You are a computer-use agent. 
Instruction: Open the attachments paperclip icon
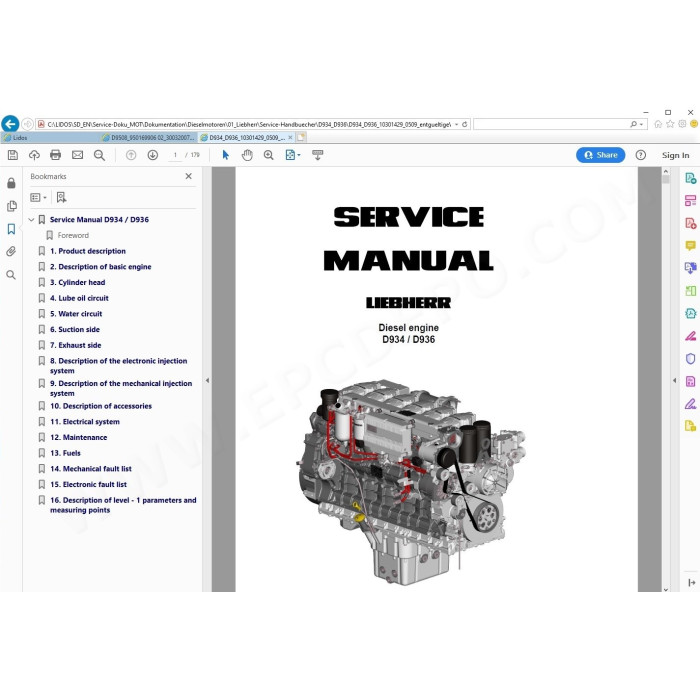[x=11, y=252]
